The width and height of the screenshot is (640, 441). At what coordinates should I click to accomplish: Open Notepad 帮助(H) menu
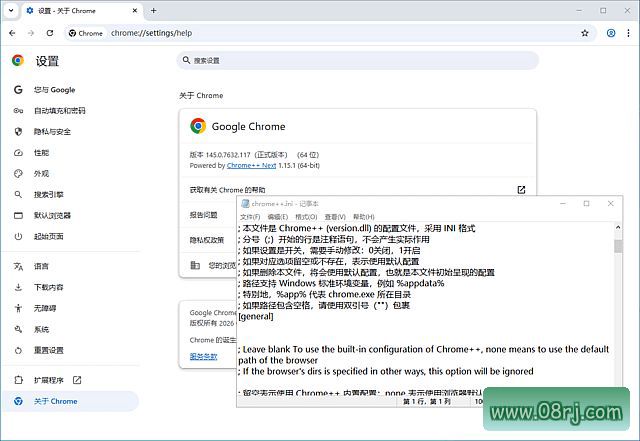[x=364, y=217]
